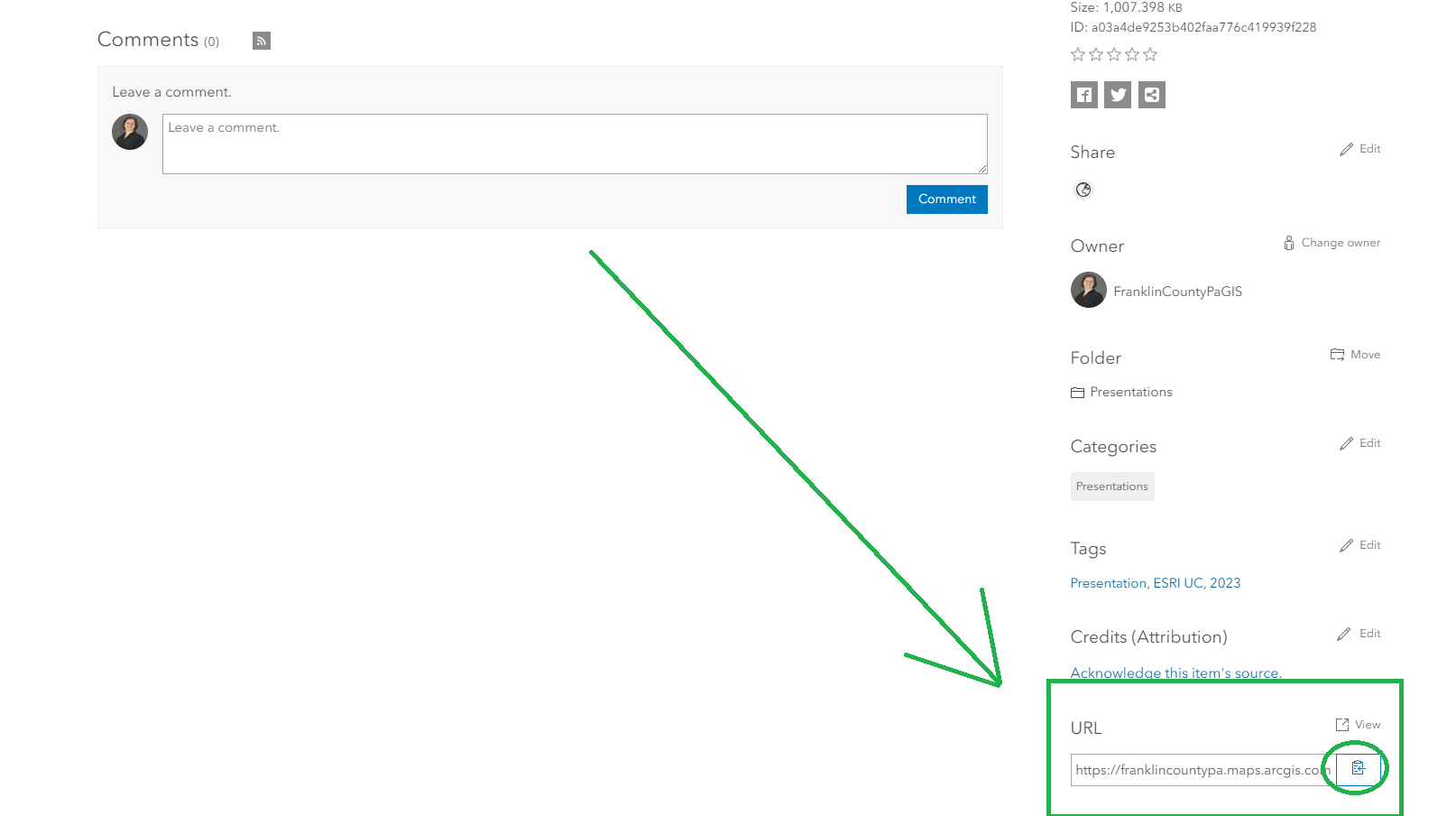
Task: Open the URL with the View icon
Action: pyautogui.click(x=1357, y=723)
